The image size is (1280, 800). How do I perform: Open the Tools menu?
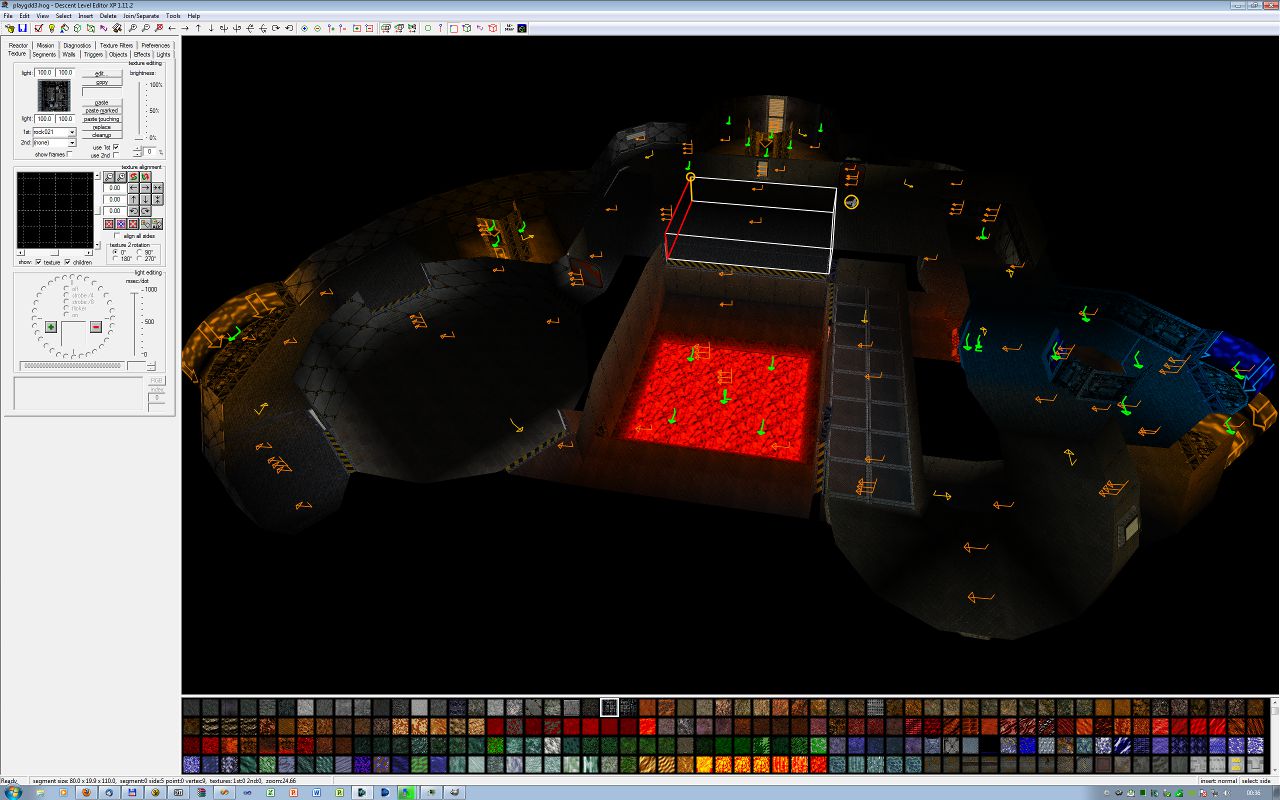(174, 16)
